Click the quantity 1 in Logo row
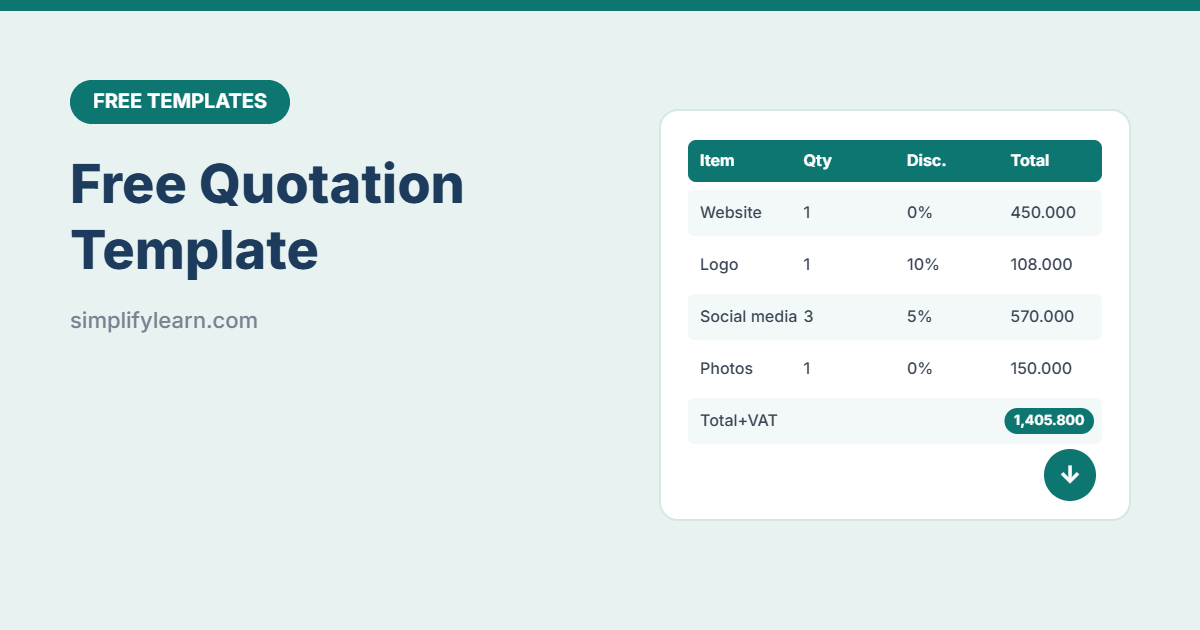The height and width of the screenshot is (630, 1200). point(807,265)
